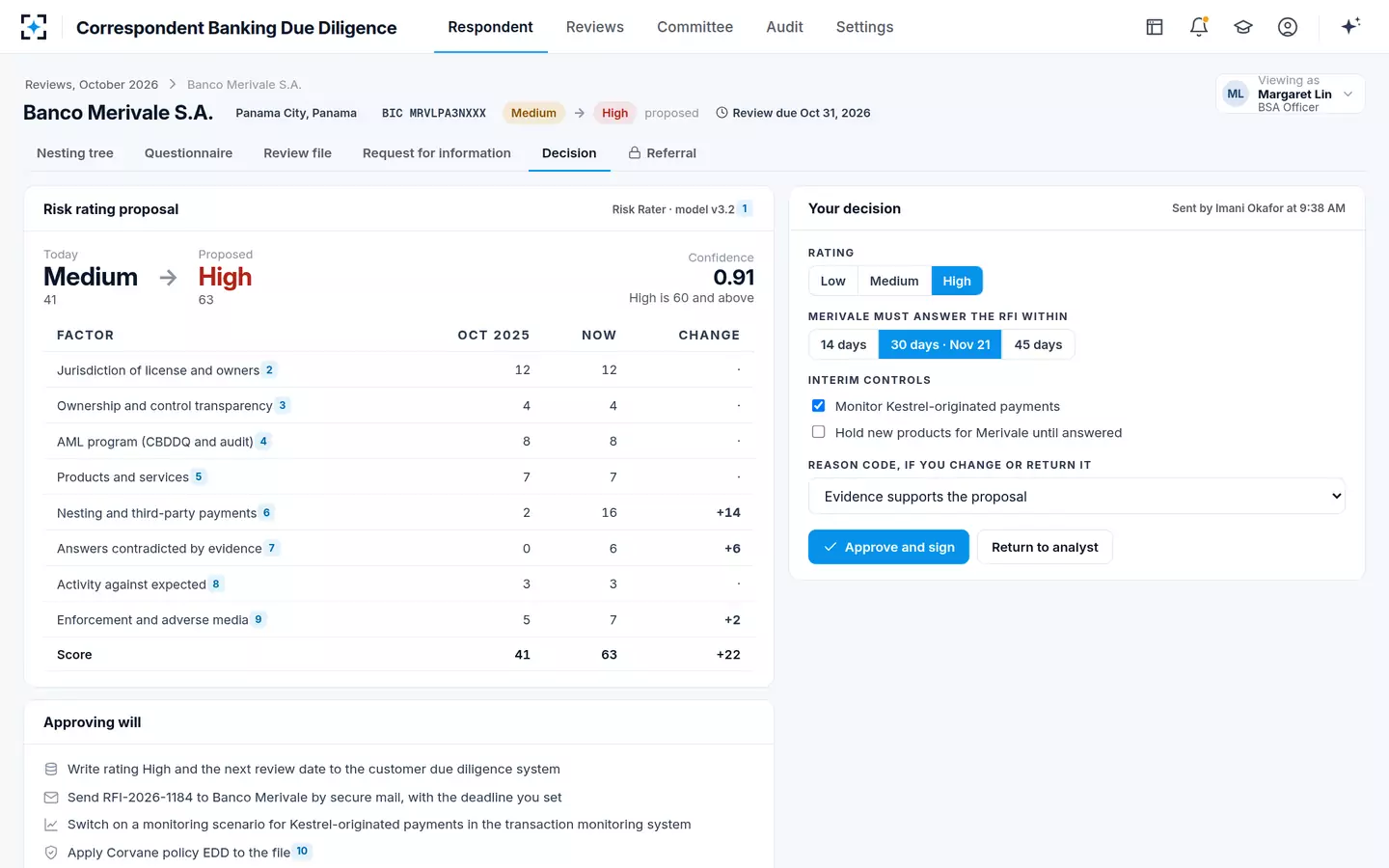Screen dimensions: 1389x868
Task: Click citation badge 9 on Enforcement row
Action: click(259, 619)
